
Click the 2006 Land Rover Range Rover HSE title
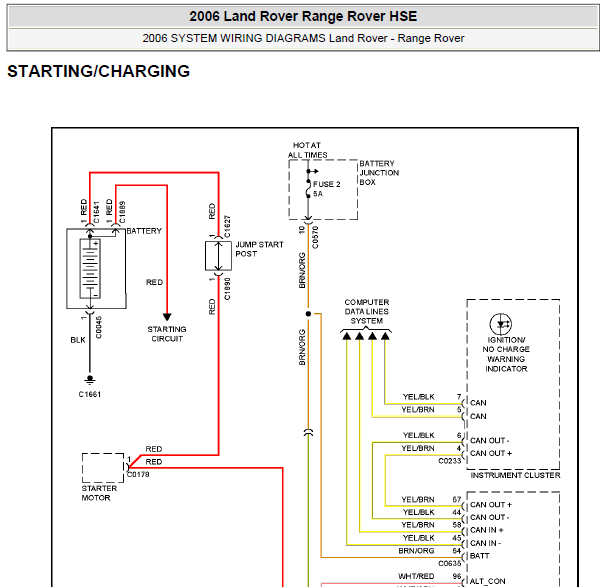point(303,16)
